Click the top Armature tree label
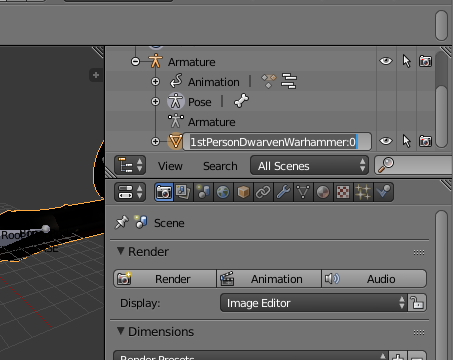453x360 pixels. 192,62
